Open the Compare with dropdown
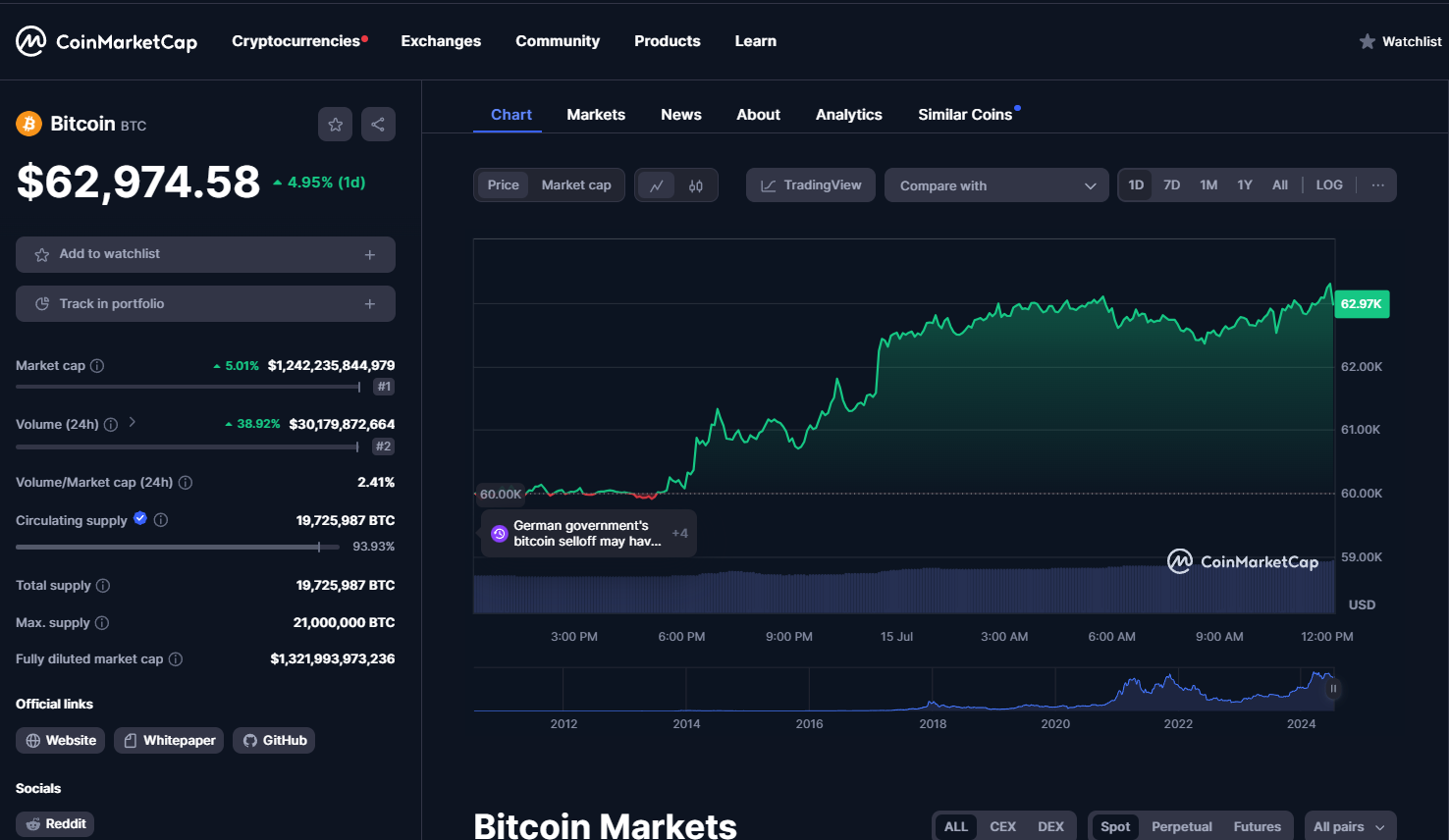The image size is (1449, 840). [x=996, y=185]
